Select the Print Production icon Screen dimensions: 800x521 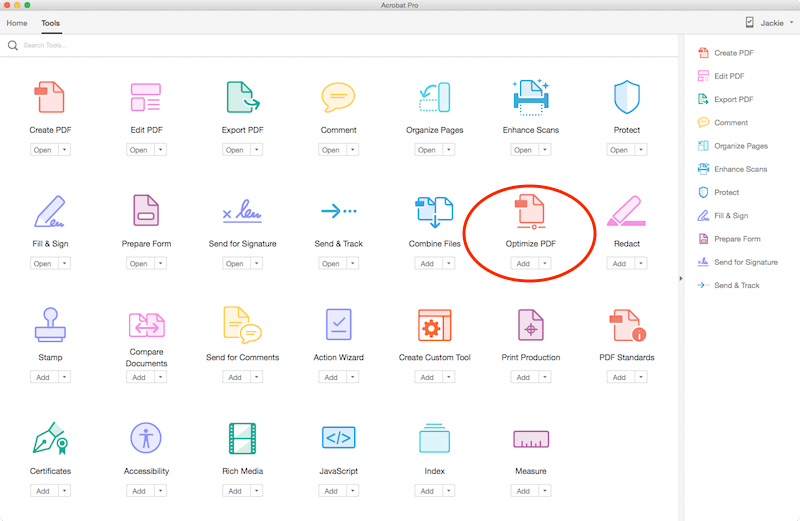[x=530, y=325]
